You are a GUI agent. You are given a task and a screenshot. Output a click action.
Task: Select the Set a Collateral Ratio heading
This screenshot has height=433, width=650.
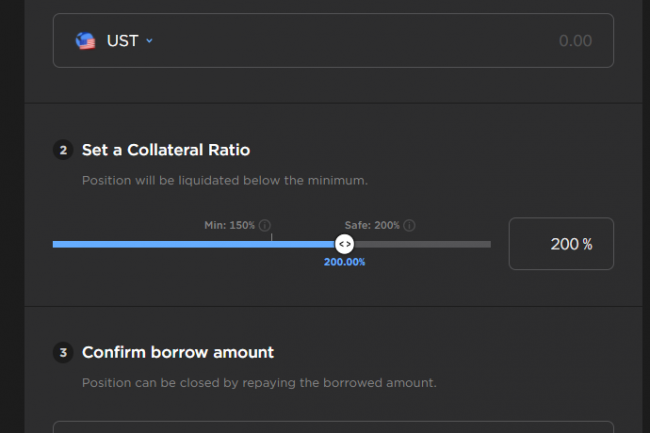coord(166,151)
